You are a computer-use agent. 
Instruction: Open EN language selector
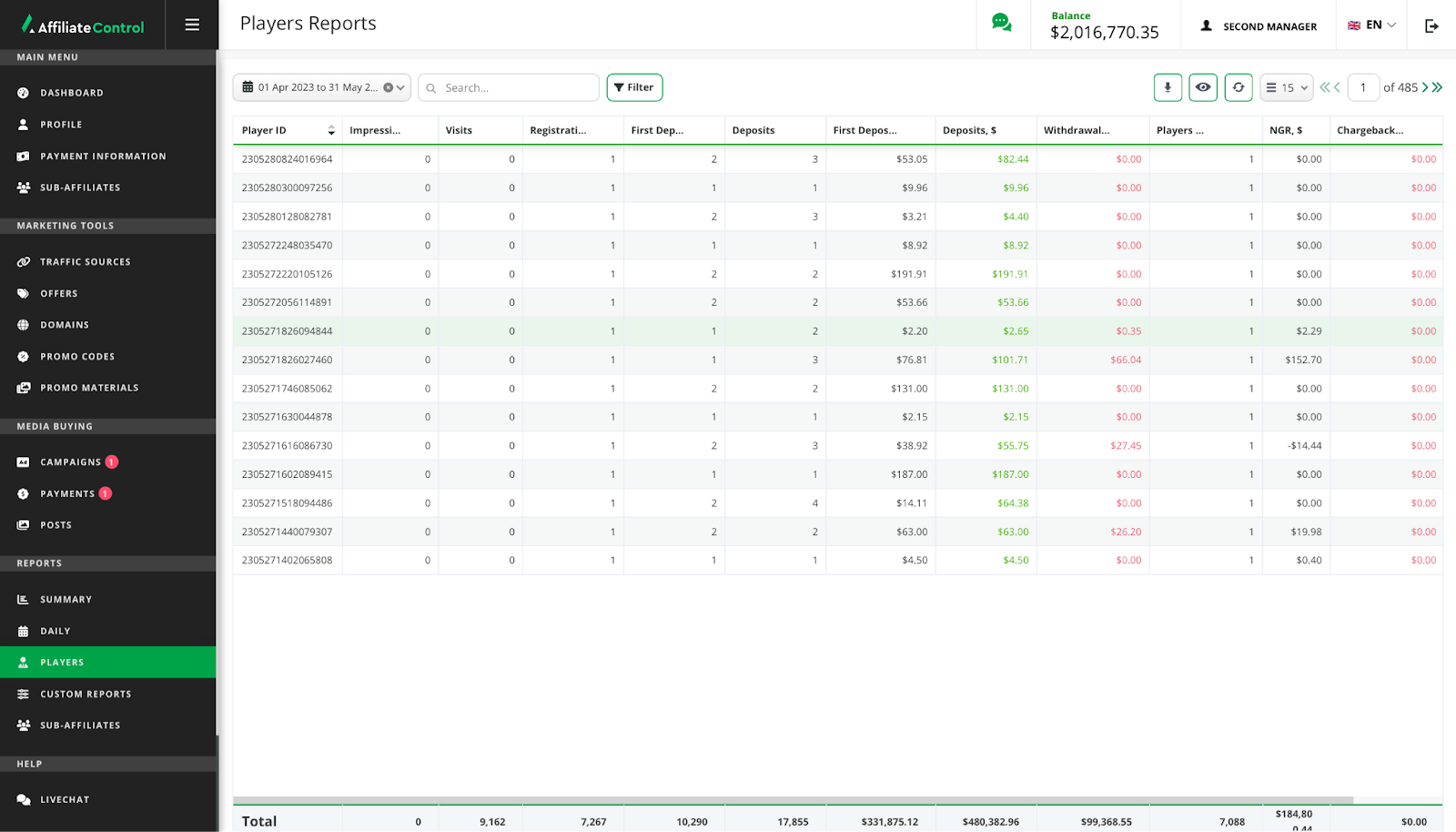coord(1371,25)
